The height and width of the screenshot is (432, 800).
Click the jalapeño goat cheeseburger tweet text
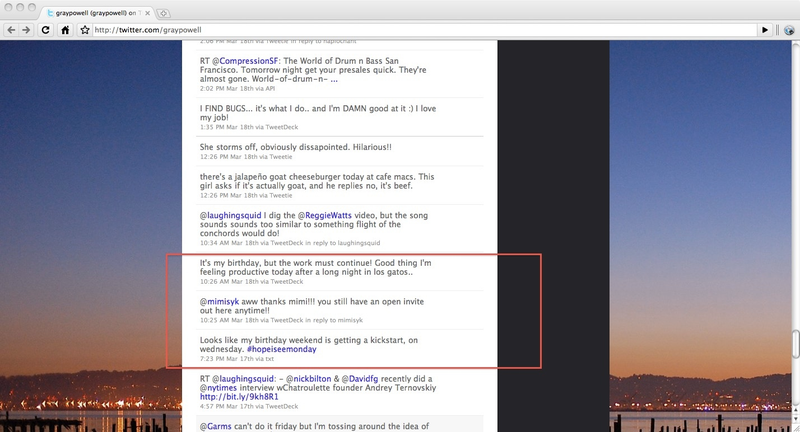317,181
